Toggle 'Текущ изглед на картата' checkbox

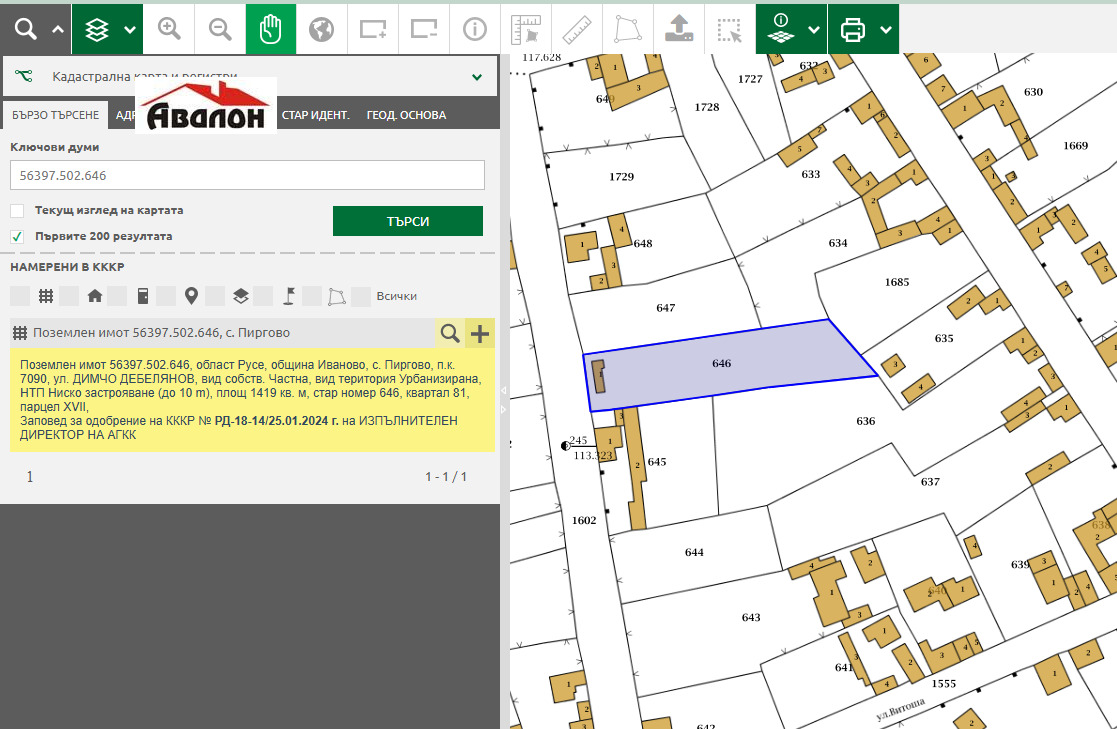pyautogui.click(x=17, y=211)
